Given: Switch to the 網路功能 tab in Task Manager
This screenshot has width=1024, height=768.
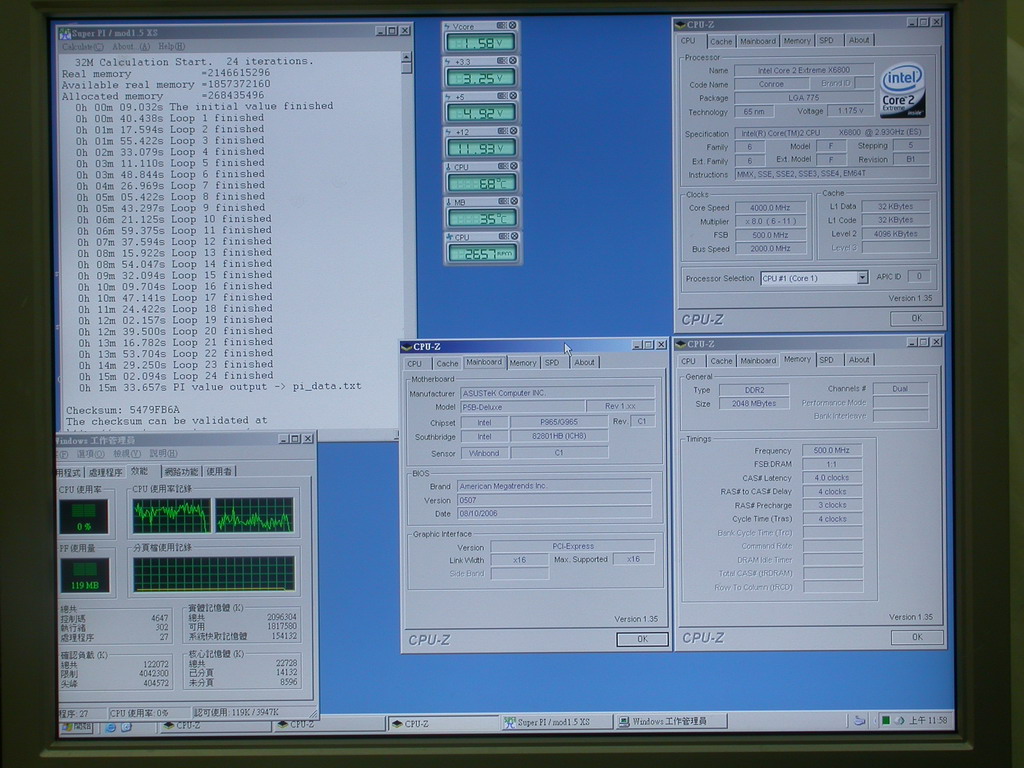Looking at the screenshot, I should pyautogui.click(x=181, y=472).
